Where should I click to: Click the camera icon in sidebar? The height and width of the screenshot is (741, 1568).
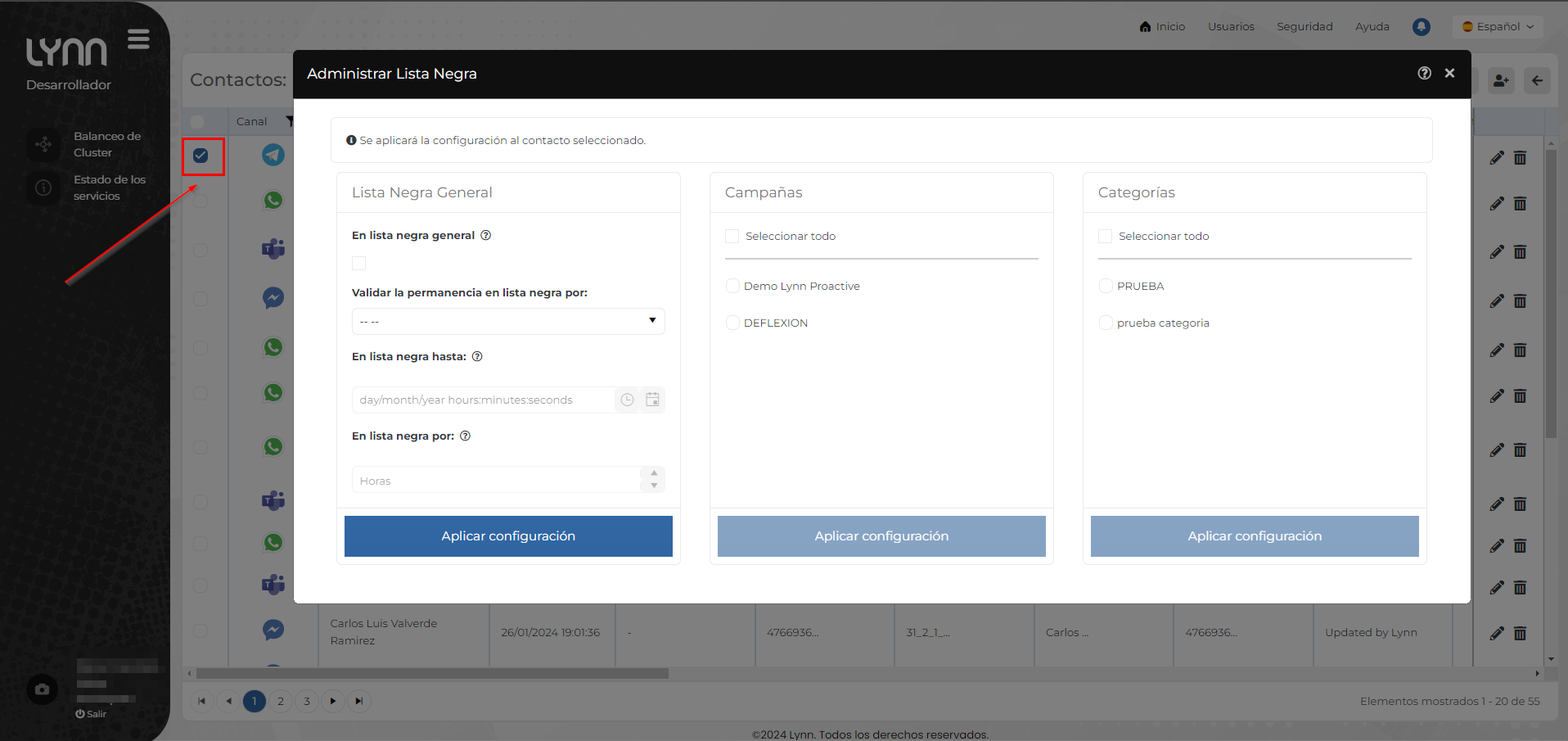[x=42, y=689]
